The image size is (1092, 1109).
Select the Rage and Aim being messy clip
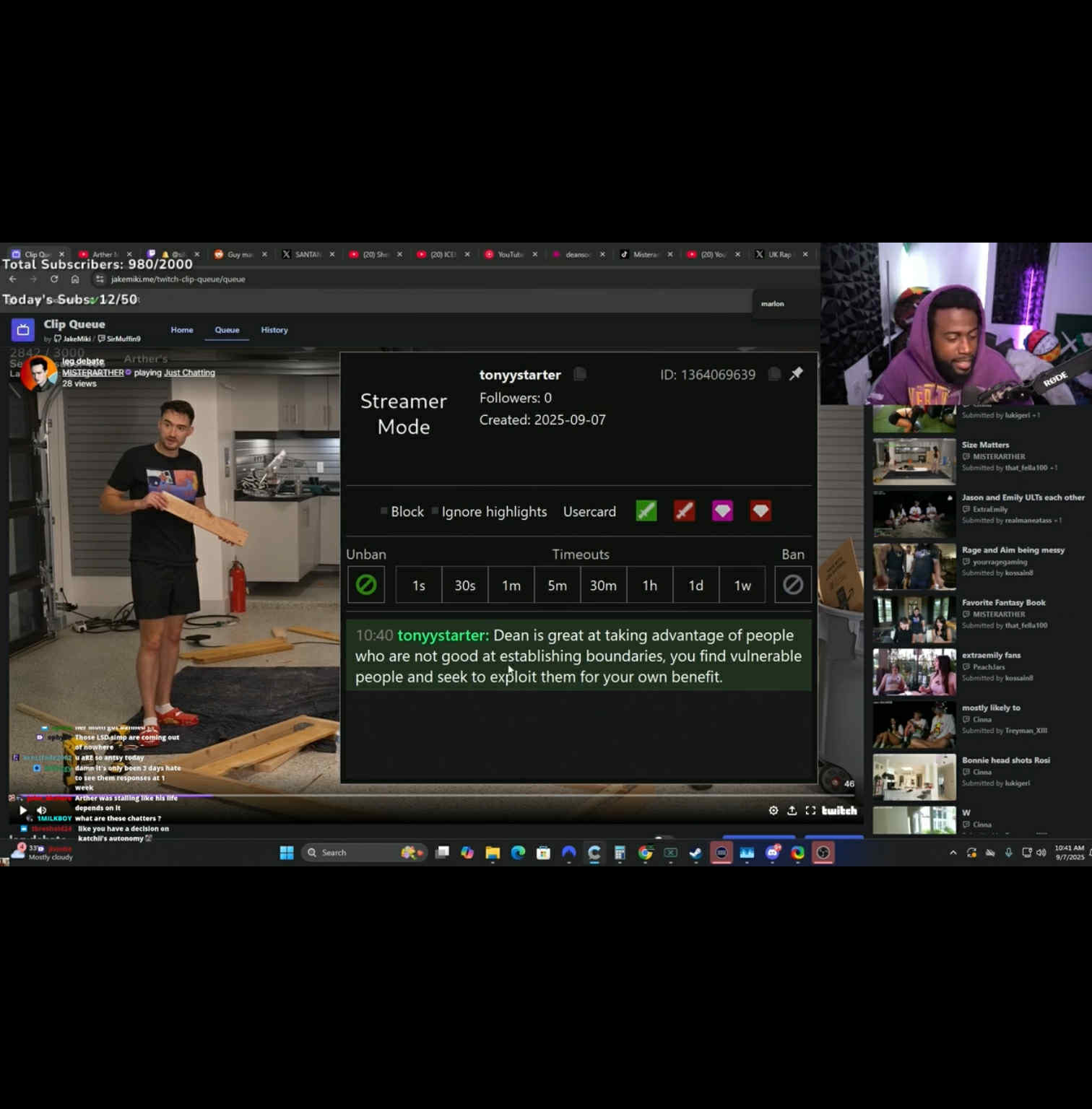[x=914, y=566]
